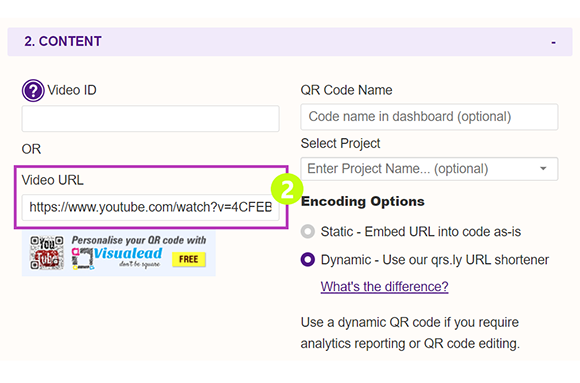
Task: Click the Video URL input field
Action: pos(150,207)
